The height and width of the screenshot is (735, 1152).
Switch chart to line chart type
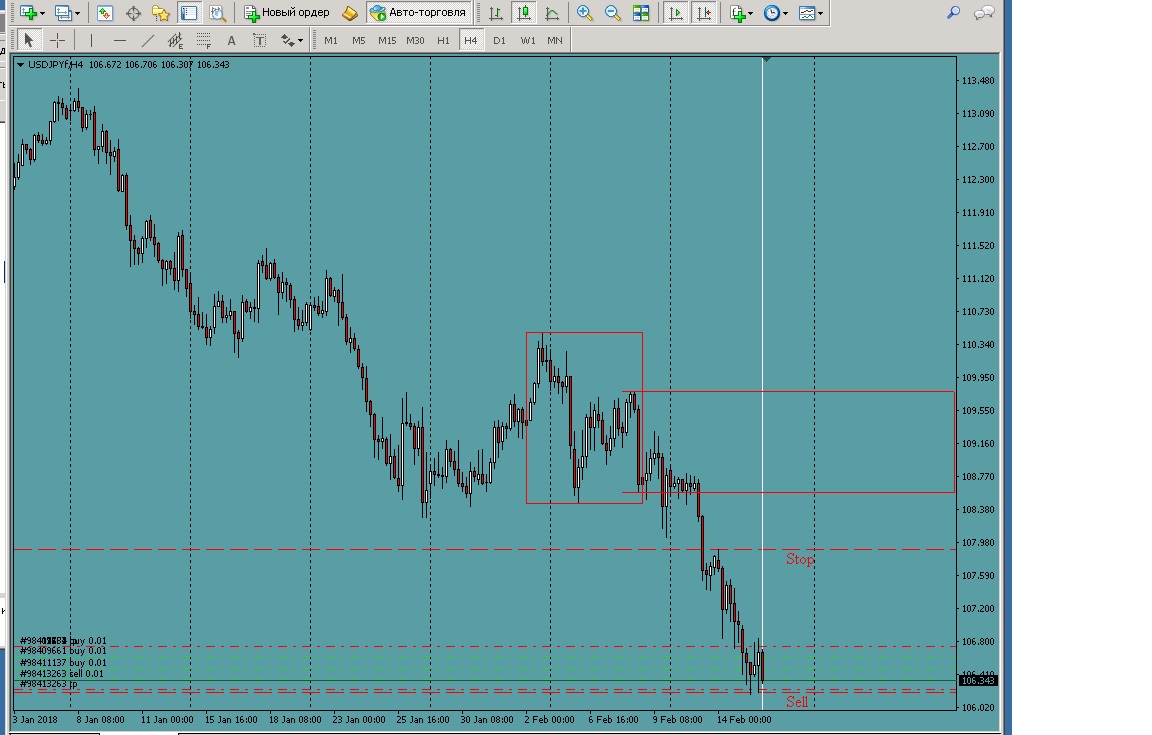(552, 12)
